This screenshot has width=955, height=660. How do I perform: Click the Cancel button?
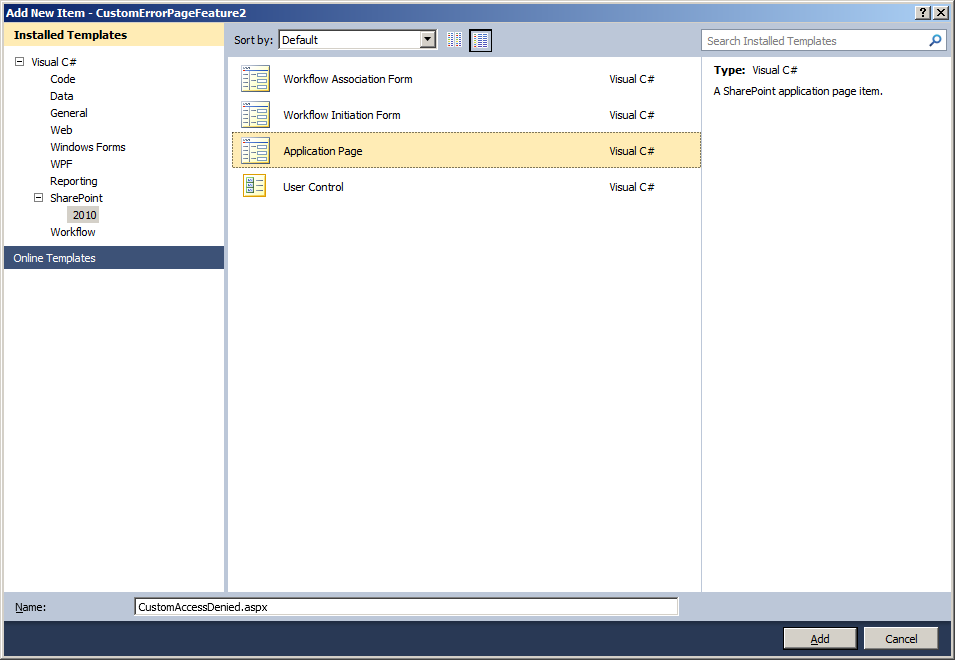(901, 639)
